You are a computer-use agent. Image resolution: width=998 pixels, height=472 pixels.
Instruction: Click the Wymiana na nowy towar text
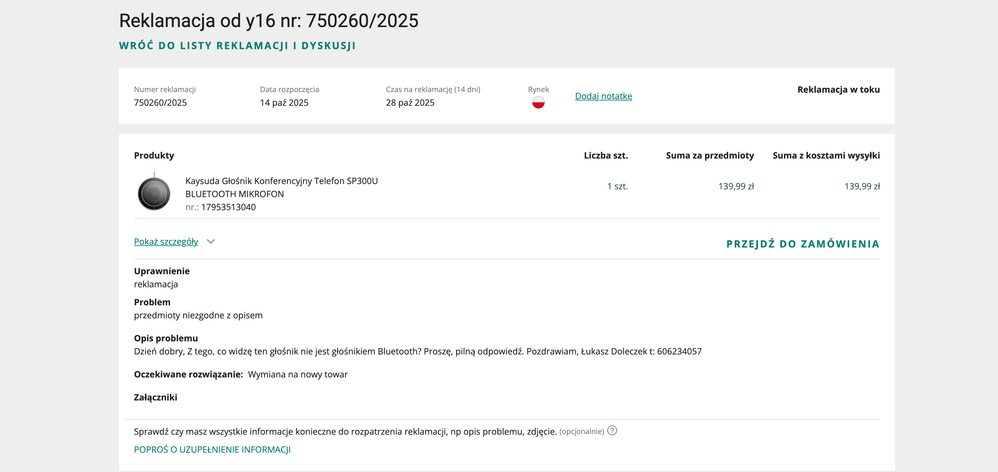(298, 374)
